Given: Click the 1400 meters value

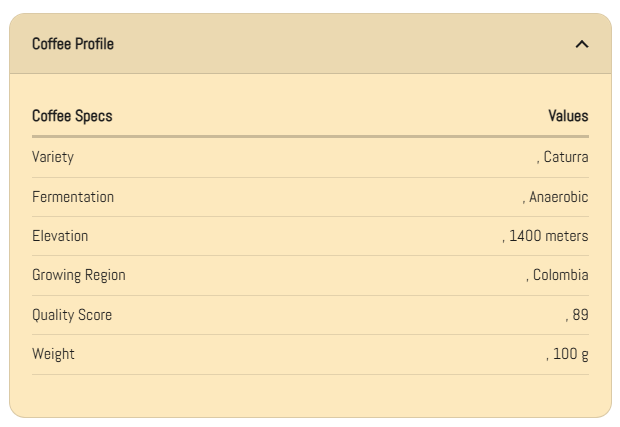Looking at the screenshot, I should 548,236.
